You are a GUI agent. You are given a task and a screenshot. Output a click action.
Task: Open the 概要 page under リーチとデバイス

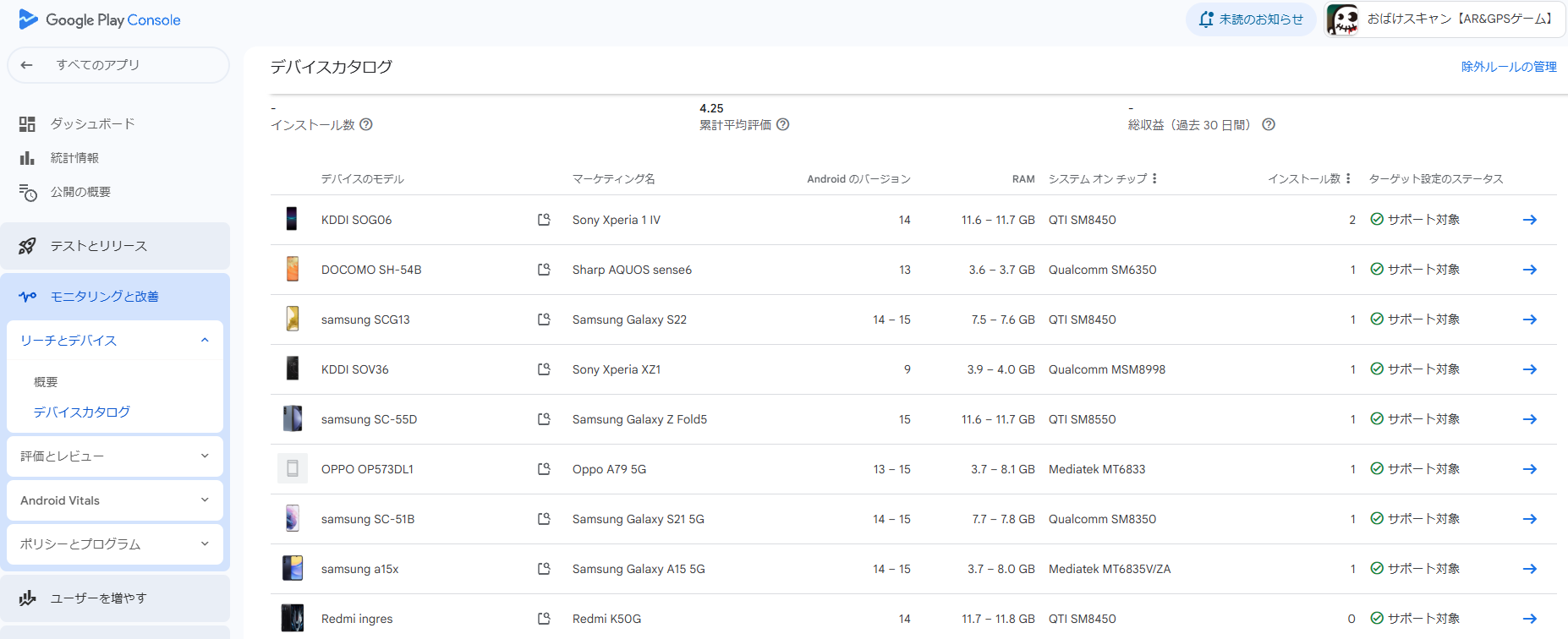(46, 382)
